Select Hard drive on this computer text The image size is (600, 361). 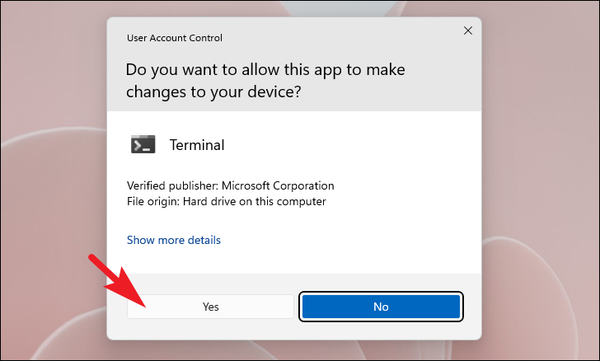(x=254, y=201)
